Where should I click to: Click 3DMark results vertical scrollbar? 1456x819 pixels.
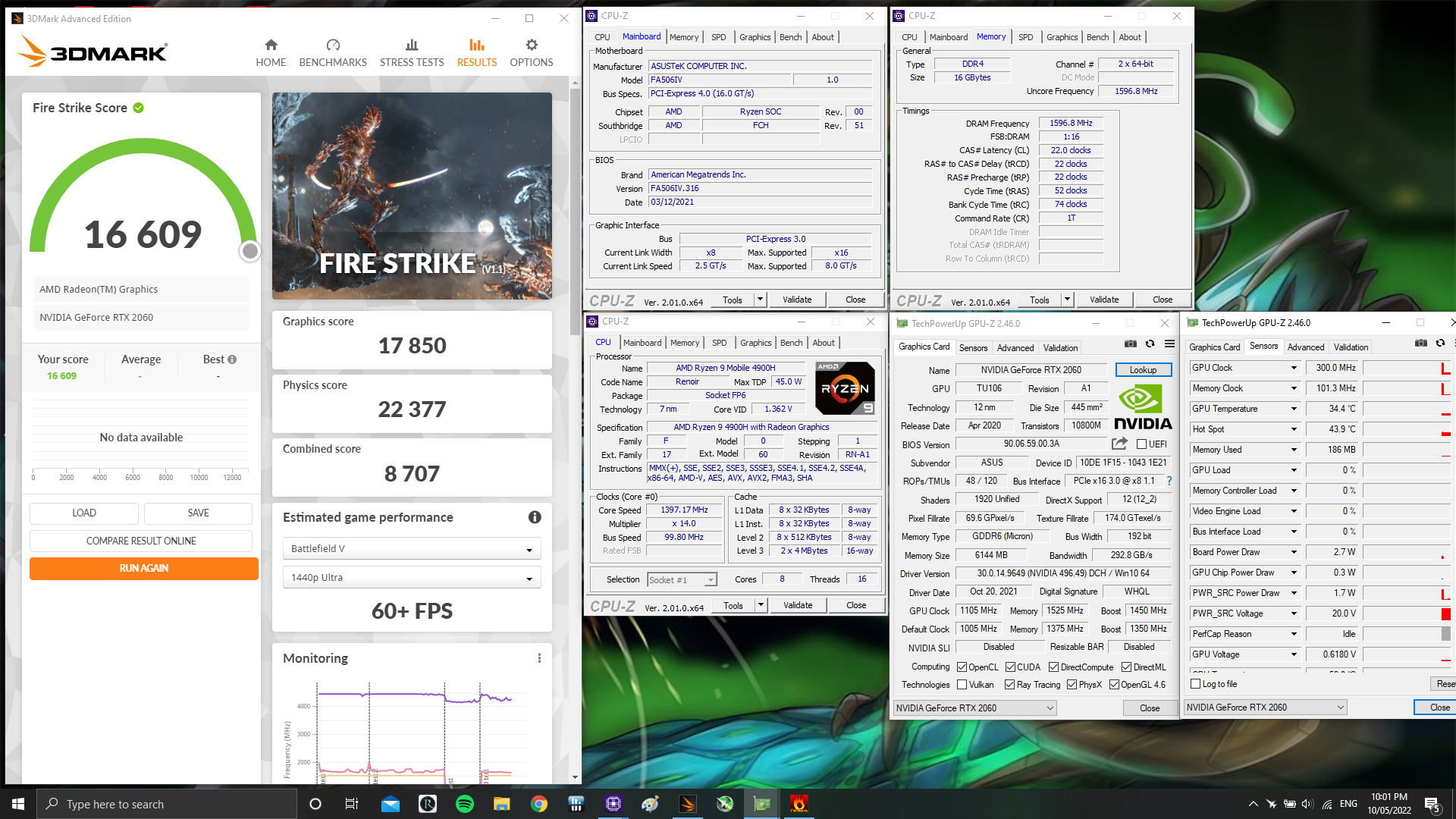(575, 212)
